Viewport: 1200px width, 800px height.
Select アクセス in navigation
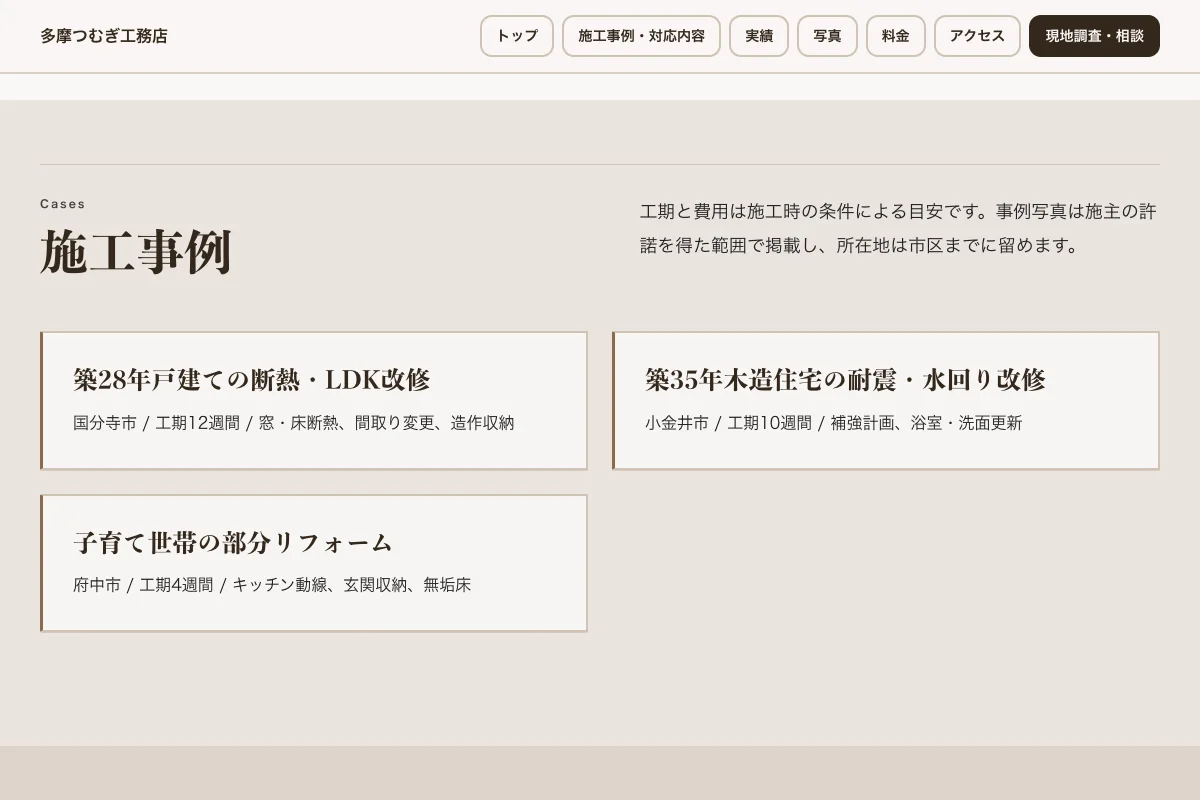click(977, 36)
